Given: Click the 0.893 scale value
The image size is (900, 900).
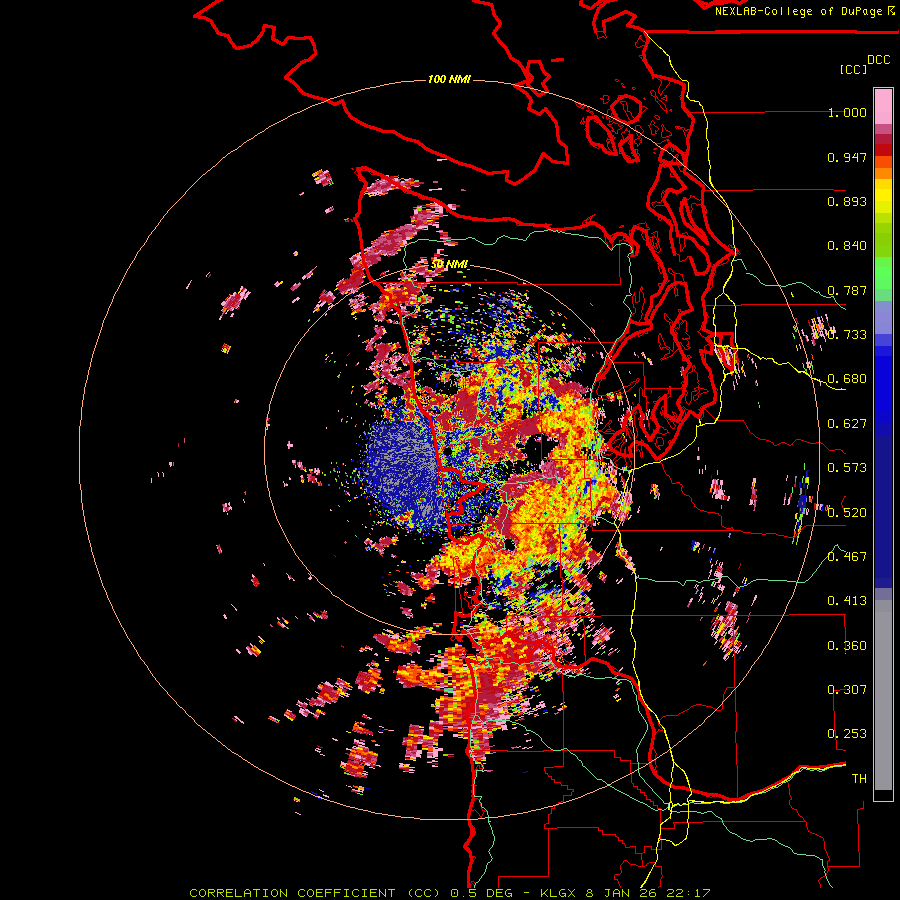Looking at the screenshot, I should pos(847,201).
